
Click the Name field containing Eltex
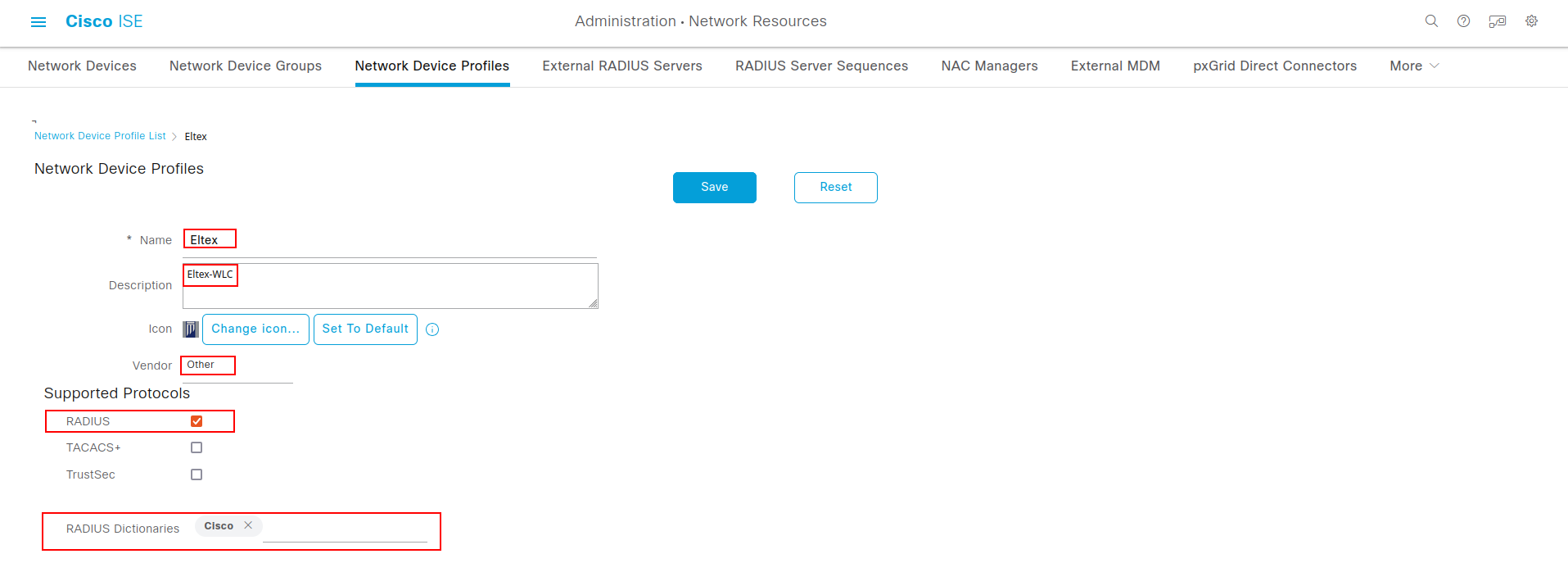tap(390, 241)
